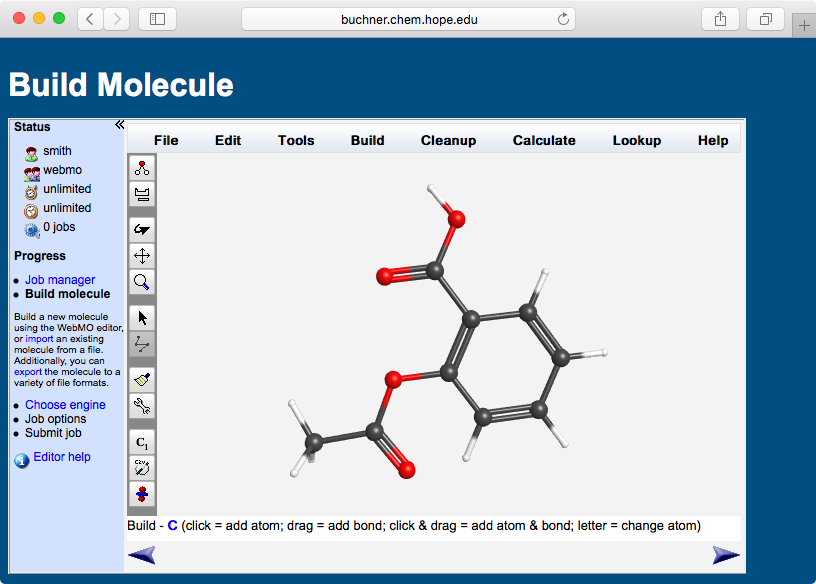The height and width of the screenshot is (584, 816).
Task: Select the Zoom magnifier tool
Action: click(x=141, y=282)
